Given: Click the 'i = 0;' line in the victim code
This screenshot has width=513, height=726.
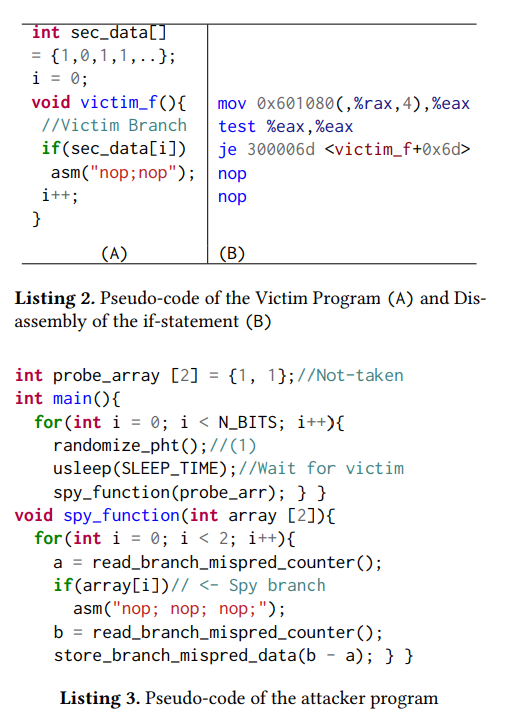Looking at the screenshot, I should tap(60, 79).
